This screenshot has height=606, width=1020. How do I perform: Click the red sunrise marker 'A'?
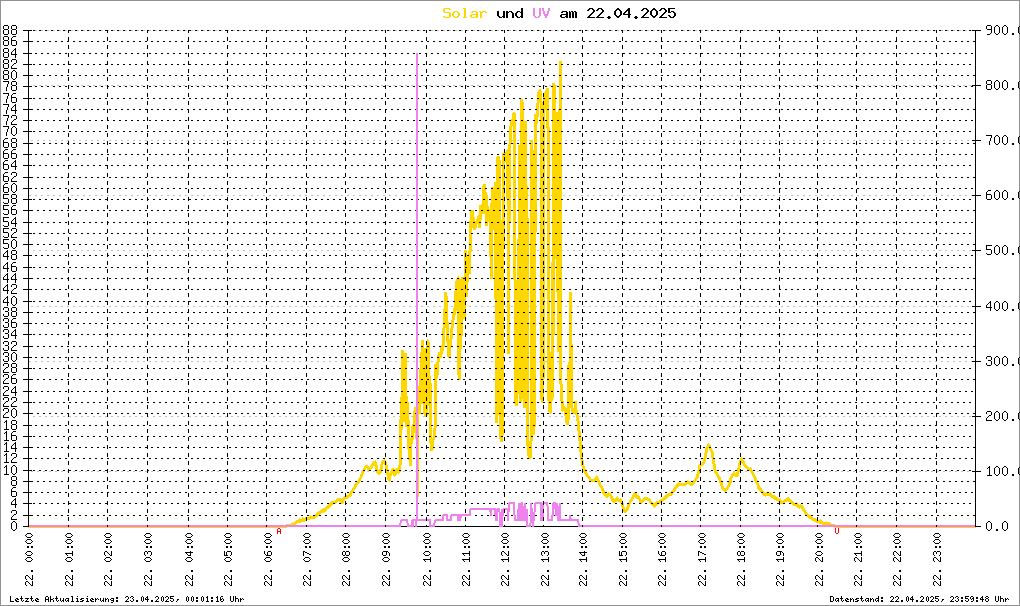click(x=279, y=532)
